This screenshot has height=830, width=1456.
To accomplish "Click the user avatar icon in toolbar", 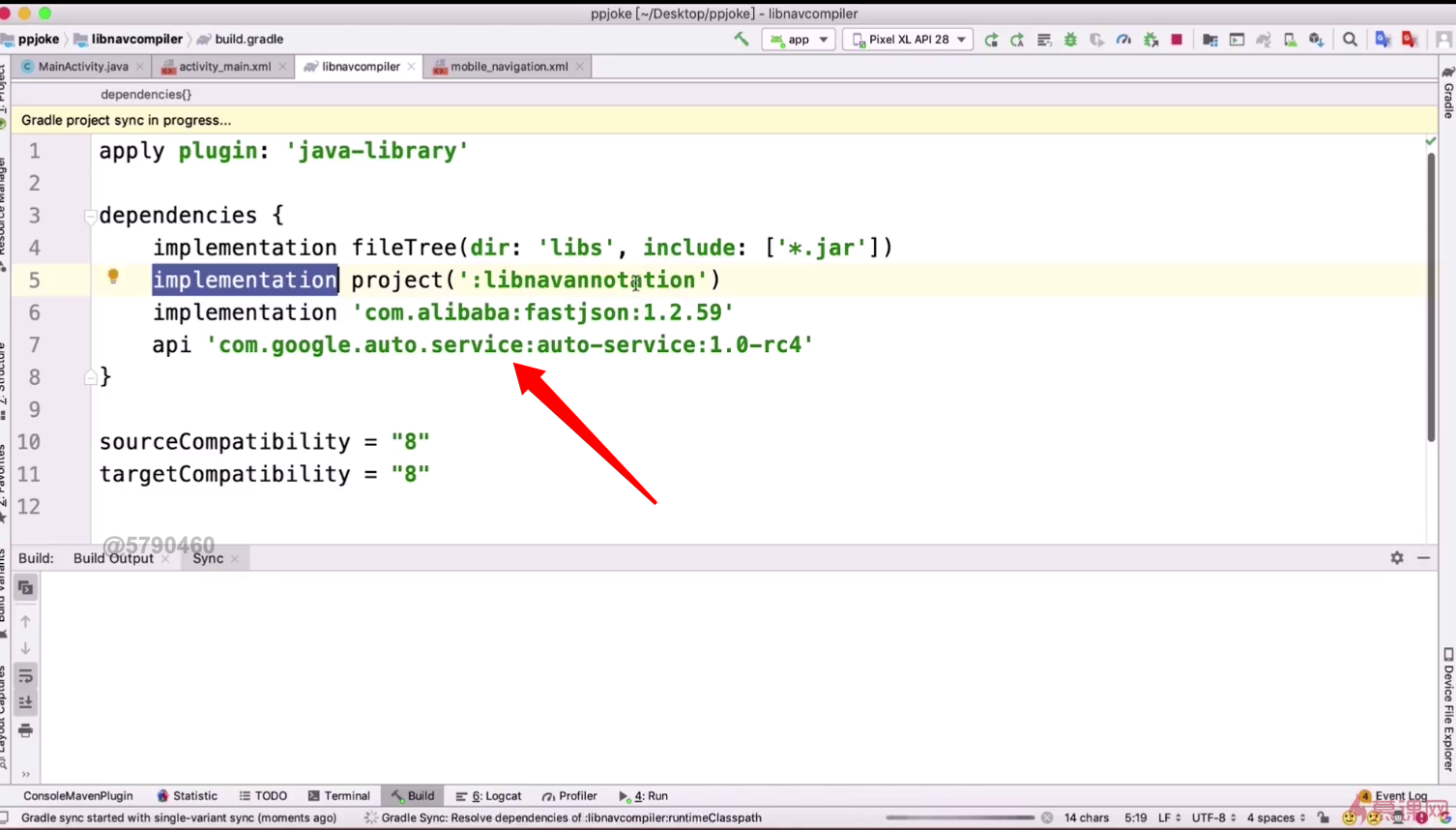I will 1443,40.
